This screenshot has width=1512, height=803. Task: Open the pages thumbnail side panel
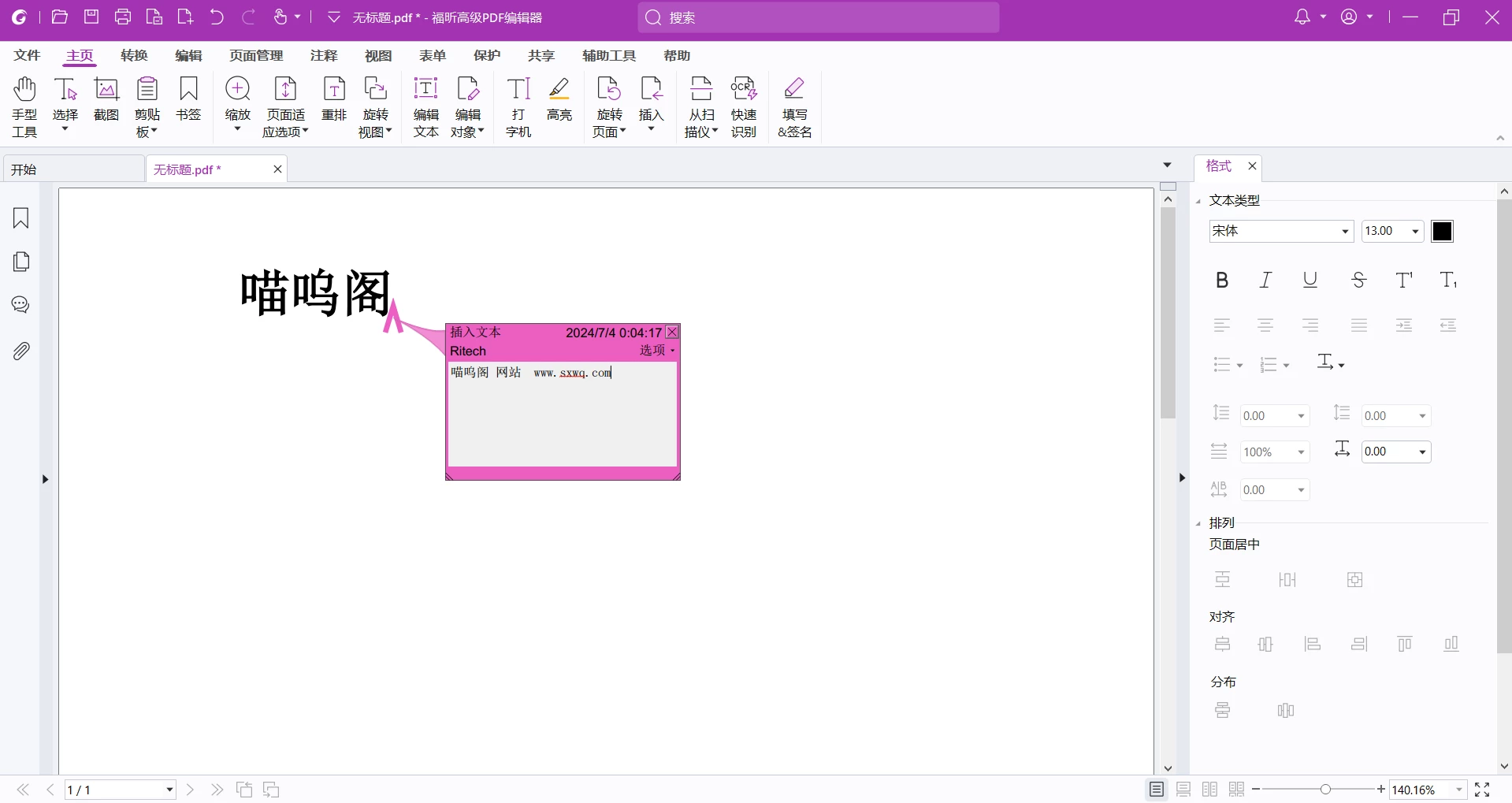pyautogui.click(x=21, y=262)
